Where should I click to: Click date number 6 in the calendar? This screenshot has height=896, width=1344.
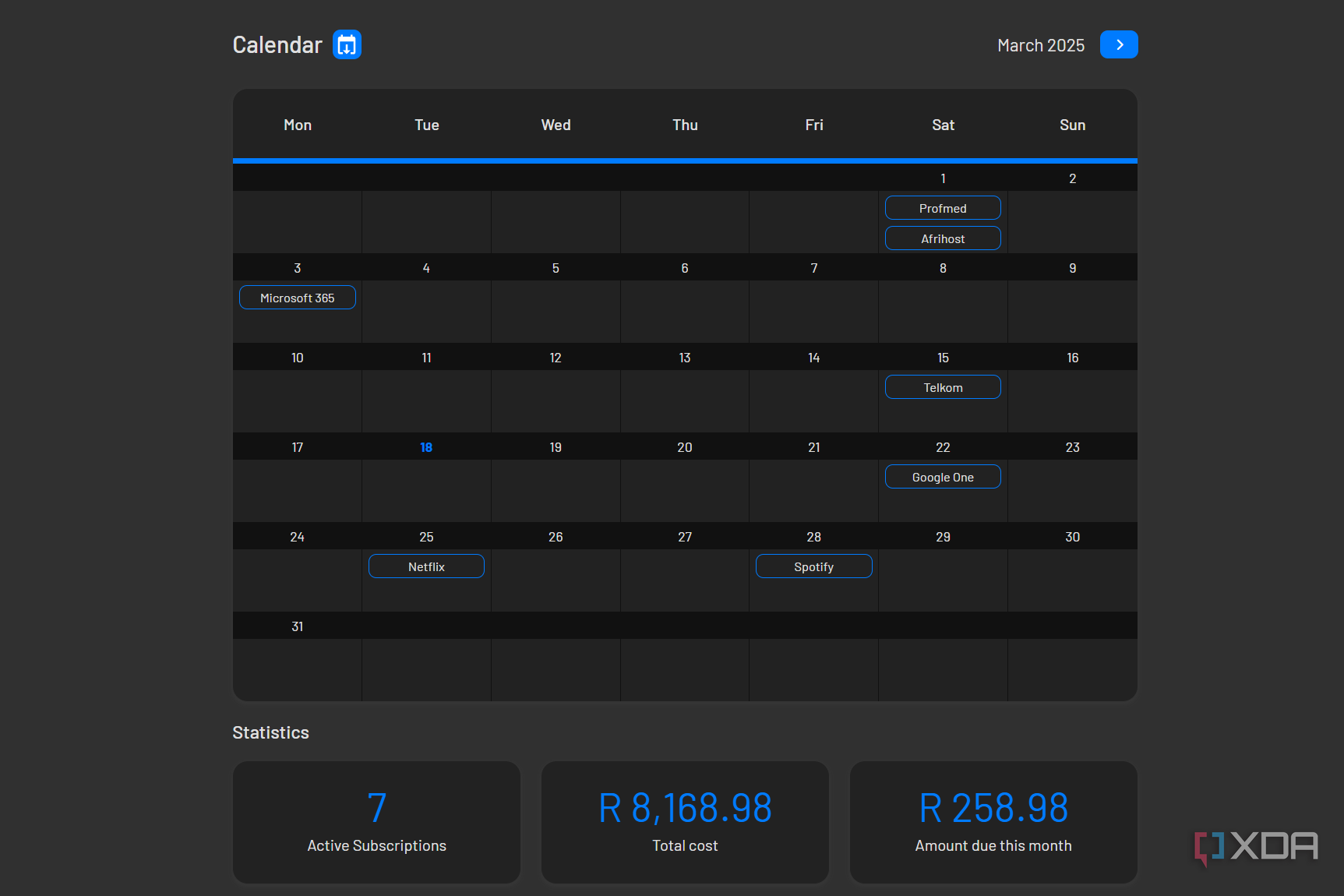685,268
